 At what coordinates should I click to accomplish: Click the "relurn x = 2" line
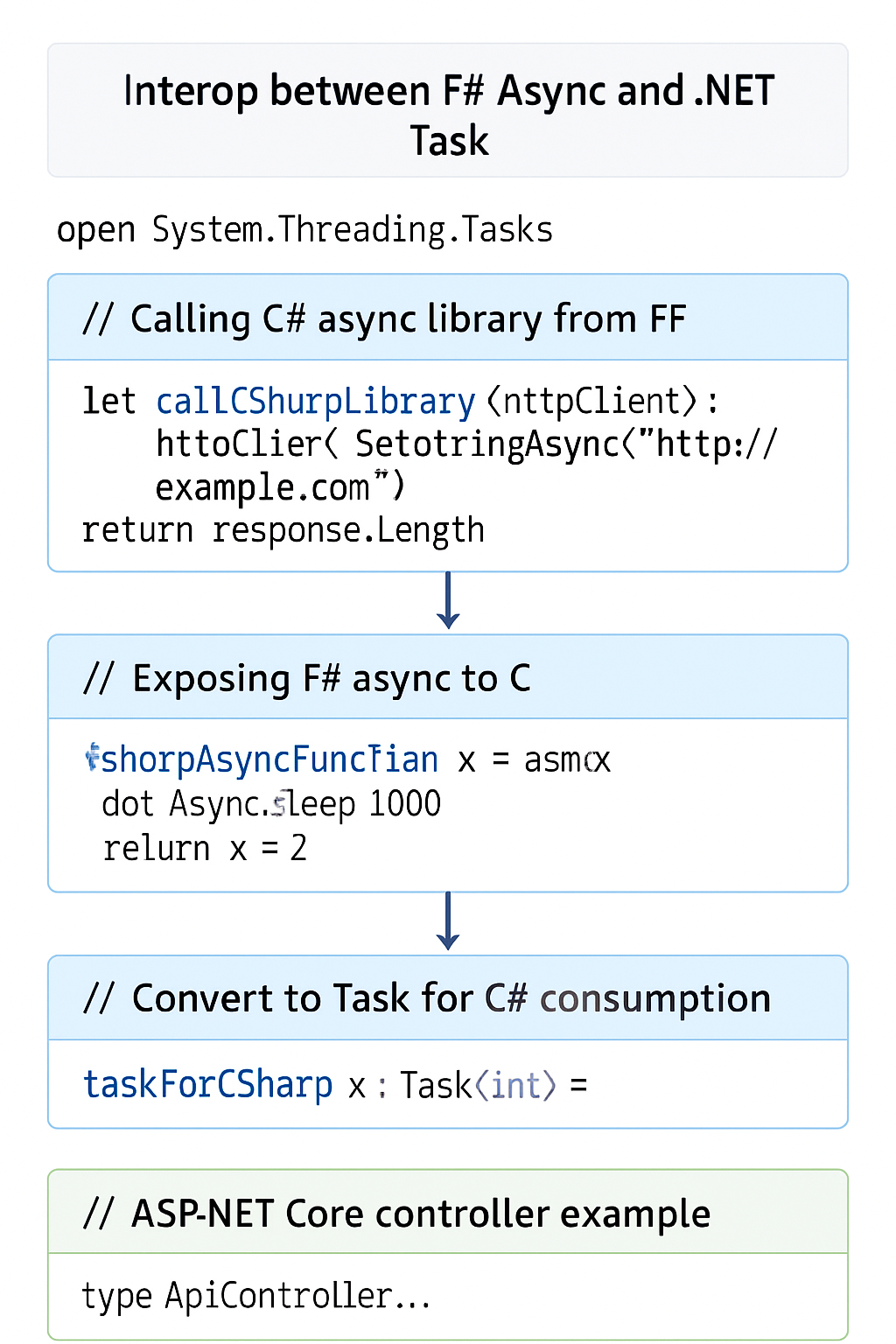(x=205, y=849)
